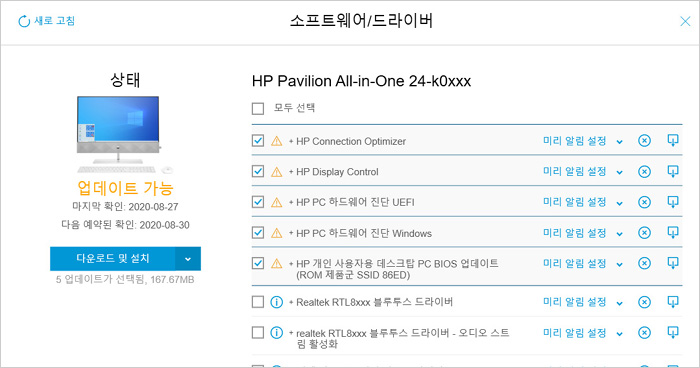
Task: Uncheck the HP Connection Optimizer checkbox
Action: [x=258, y=141]
